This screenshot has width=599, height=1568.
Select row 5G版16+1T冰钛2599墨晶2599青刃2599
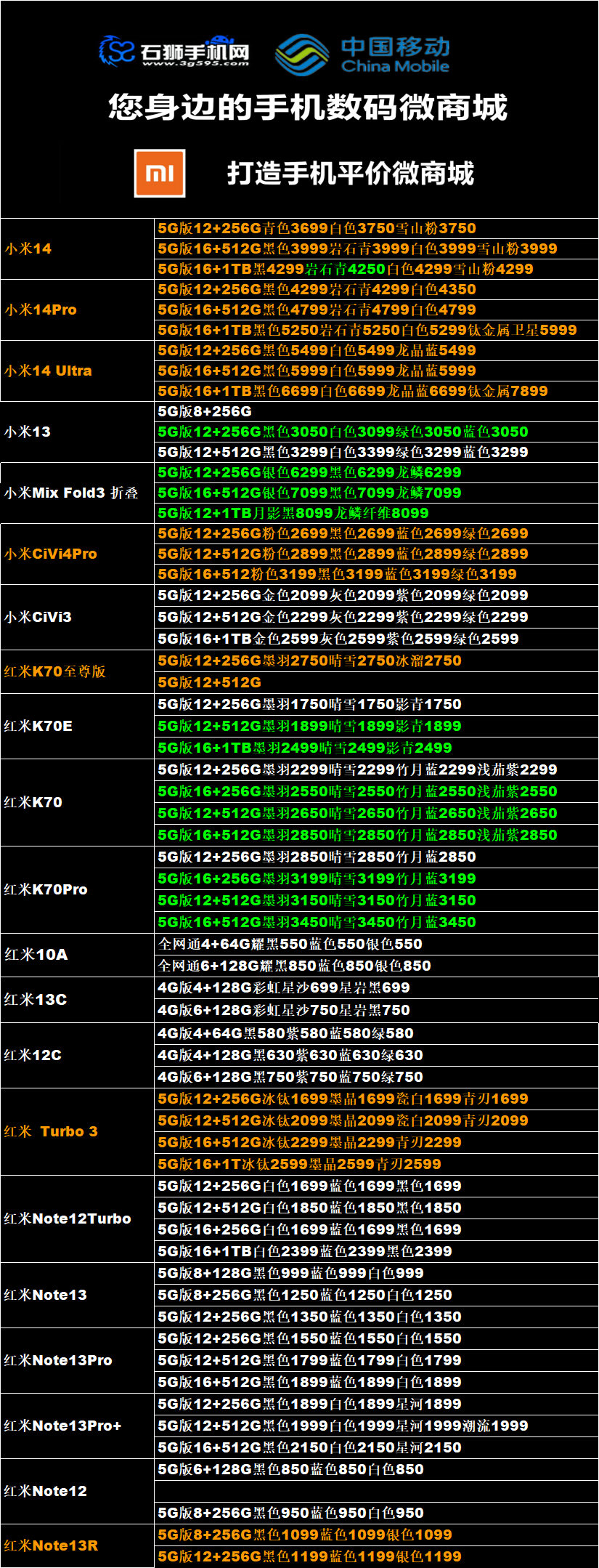(x=377, y=1164)
